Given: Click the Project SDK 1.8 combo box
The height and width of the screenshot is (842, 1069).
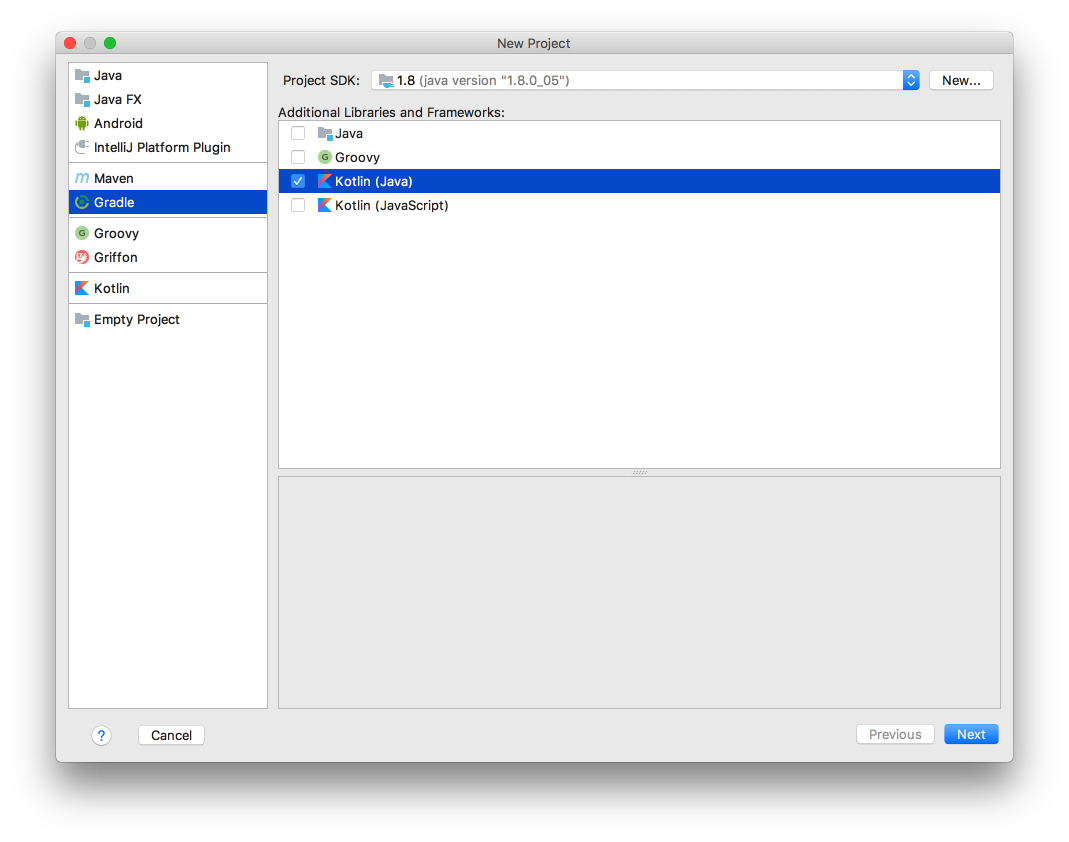Looking at the screenshot, I should [645, 80].
